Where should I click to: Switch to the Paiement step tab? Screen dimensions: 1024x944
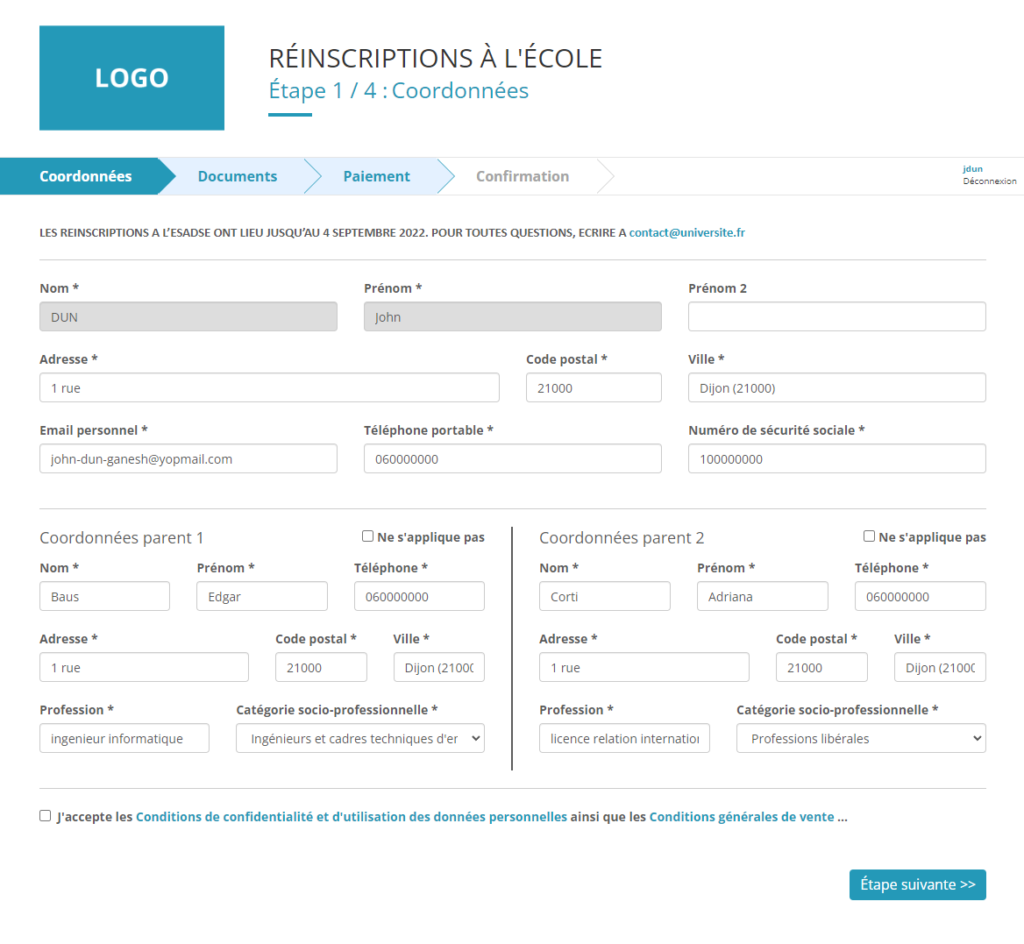point(377,176)
